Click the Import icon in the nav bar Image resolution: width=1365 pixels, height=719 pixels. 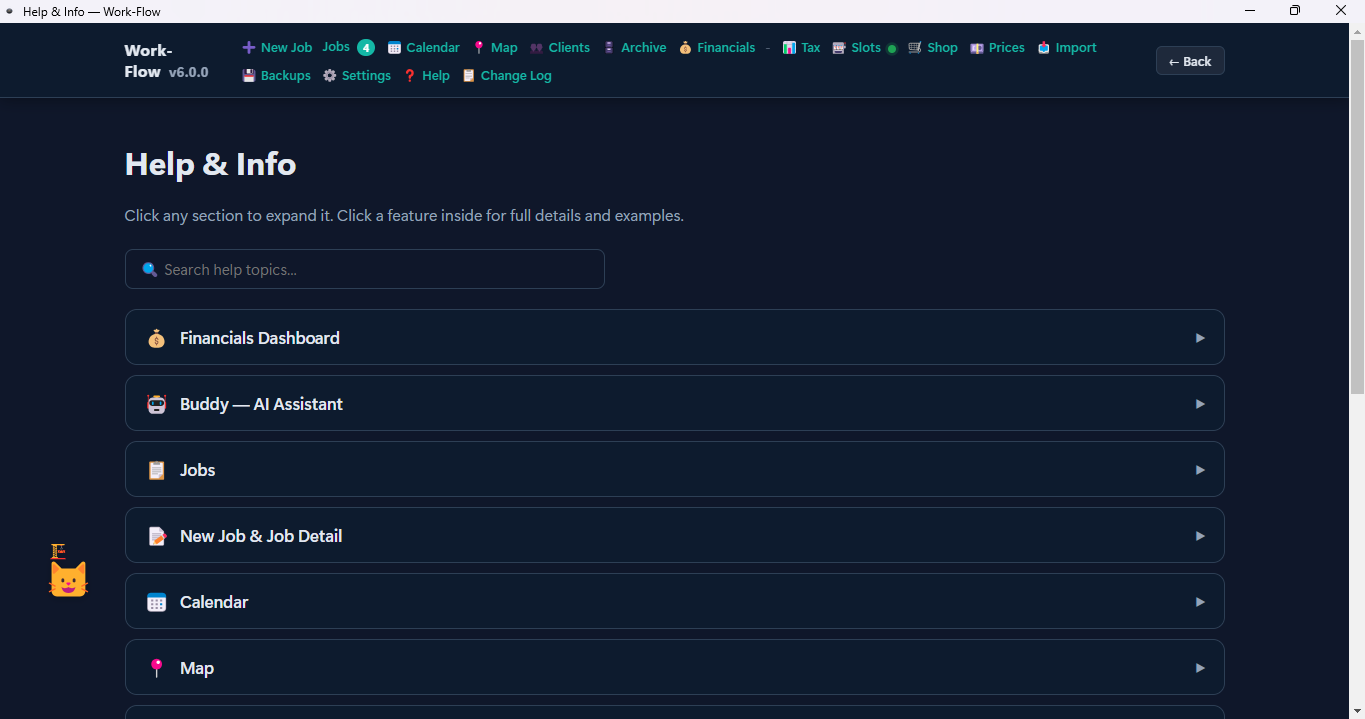coord(1044,48)
